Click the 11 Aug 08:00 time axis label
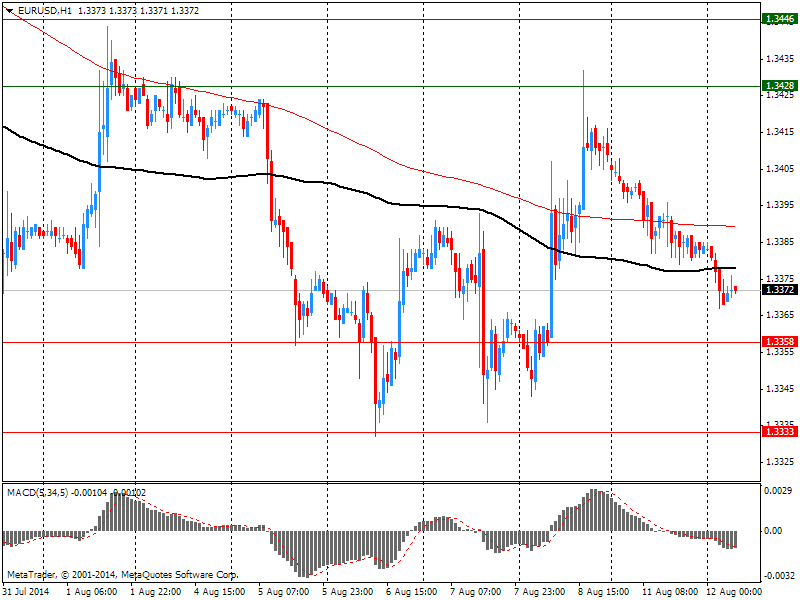Image resolution: width=800 pixels, height=600 pixels. [670, 592]
